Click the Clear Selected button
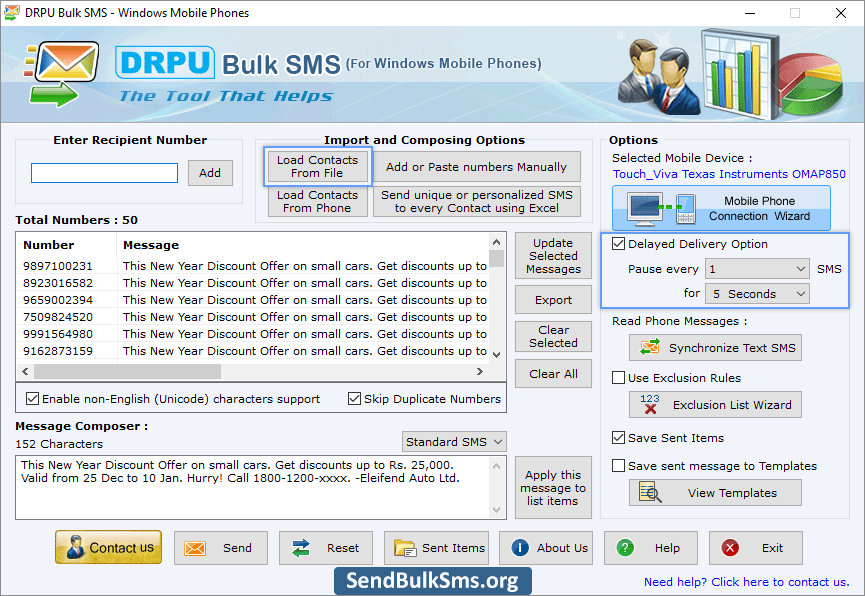This screenshot has height=596, width=865. point(553,336)
